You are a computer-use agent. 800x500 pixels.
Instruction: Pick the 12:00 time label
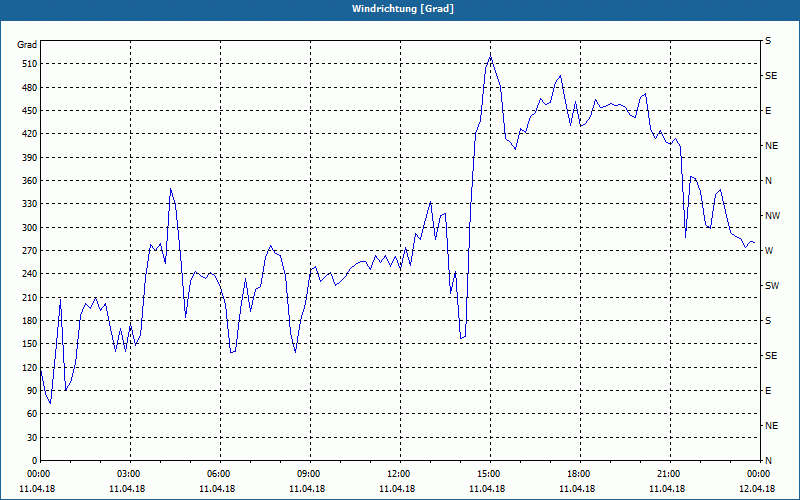(x=400, y=474)
